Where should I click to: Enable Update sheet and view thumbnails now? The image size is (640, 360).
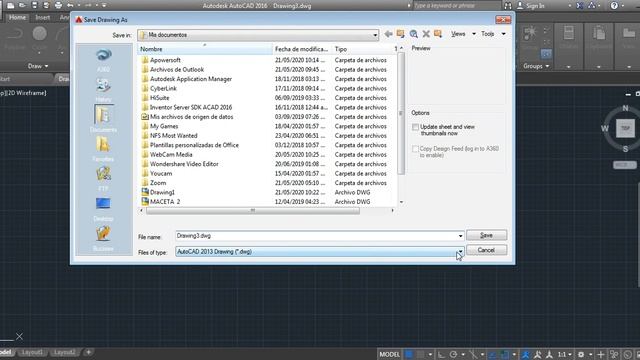tap(415, 127)
